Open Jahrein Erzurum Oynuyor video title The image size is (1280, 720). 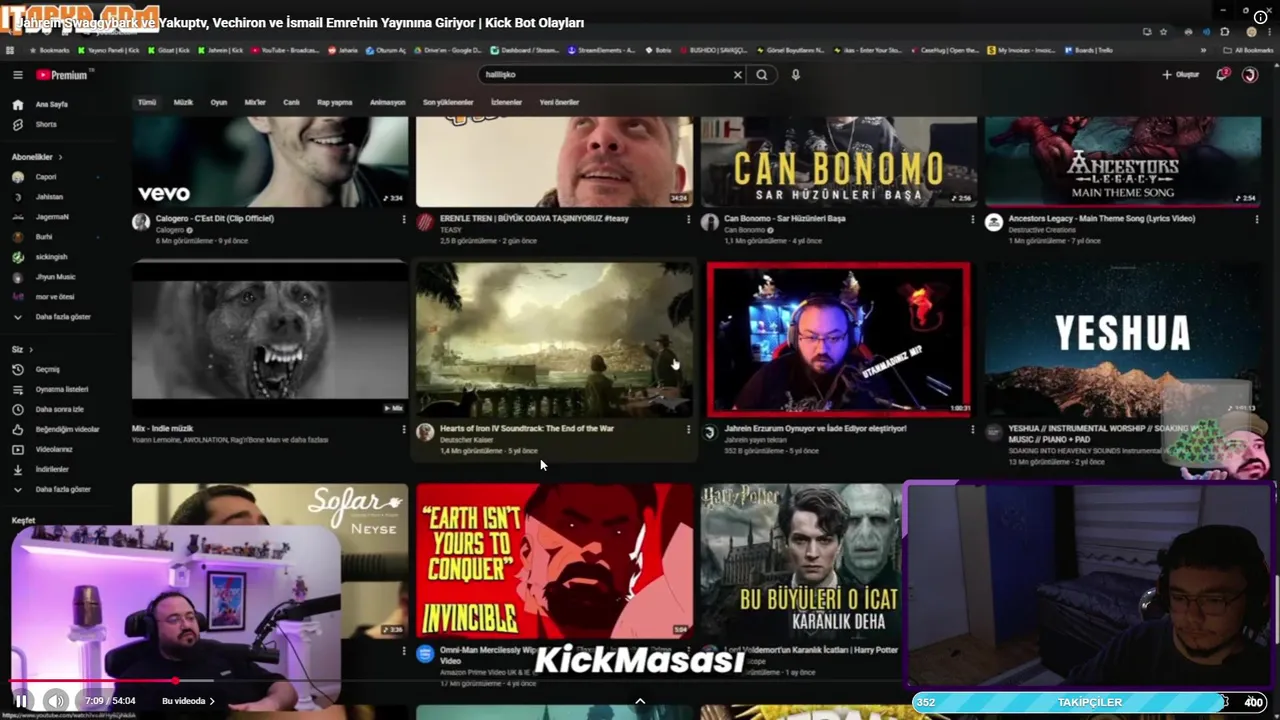tap(815, 429)
